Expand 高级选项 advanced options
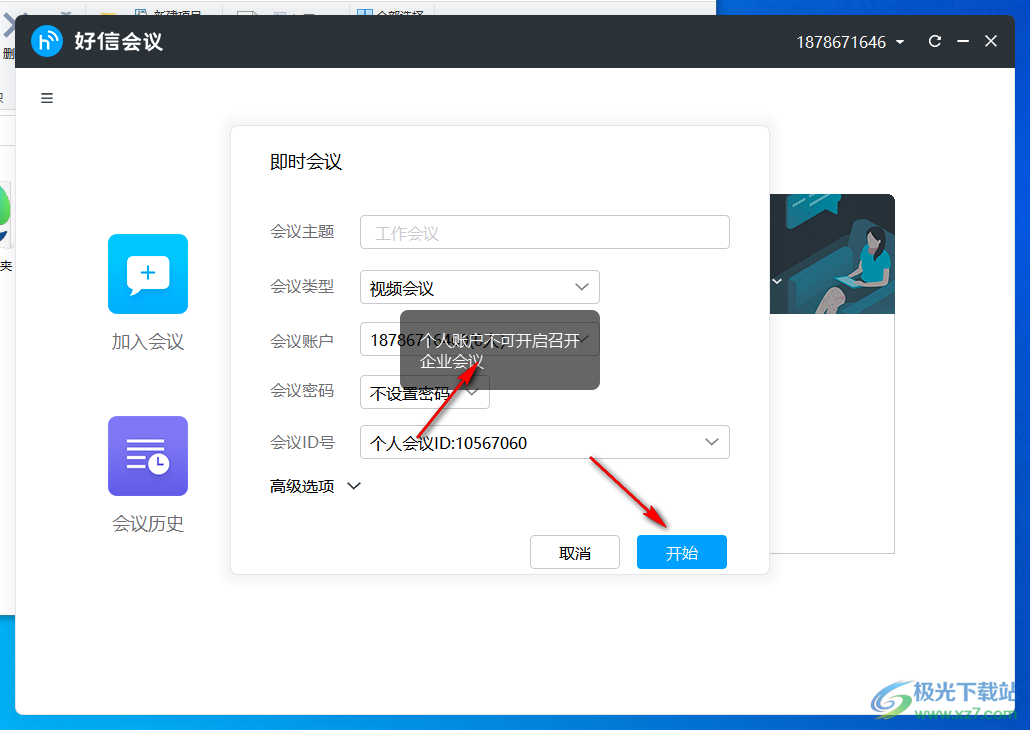Viewport: 1030px width, 730px height. (x=315, y=486)
